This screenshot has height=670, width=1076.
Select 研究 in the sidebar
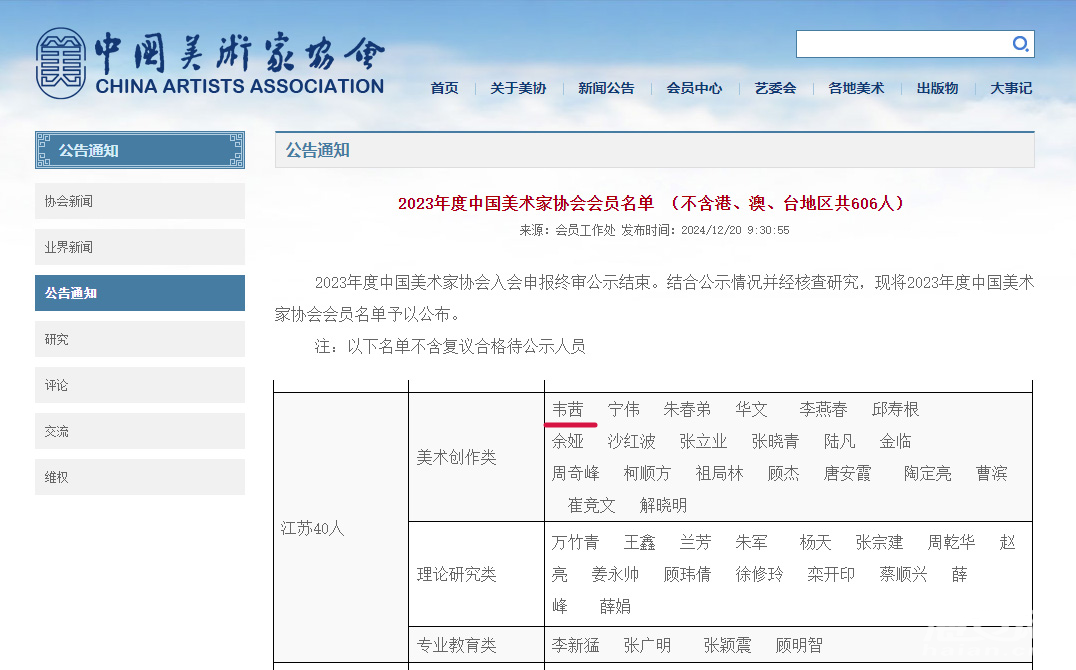click(x=140, y=339)
